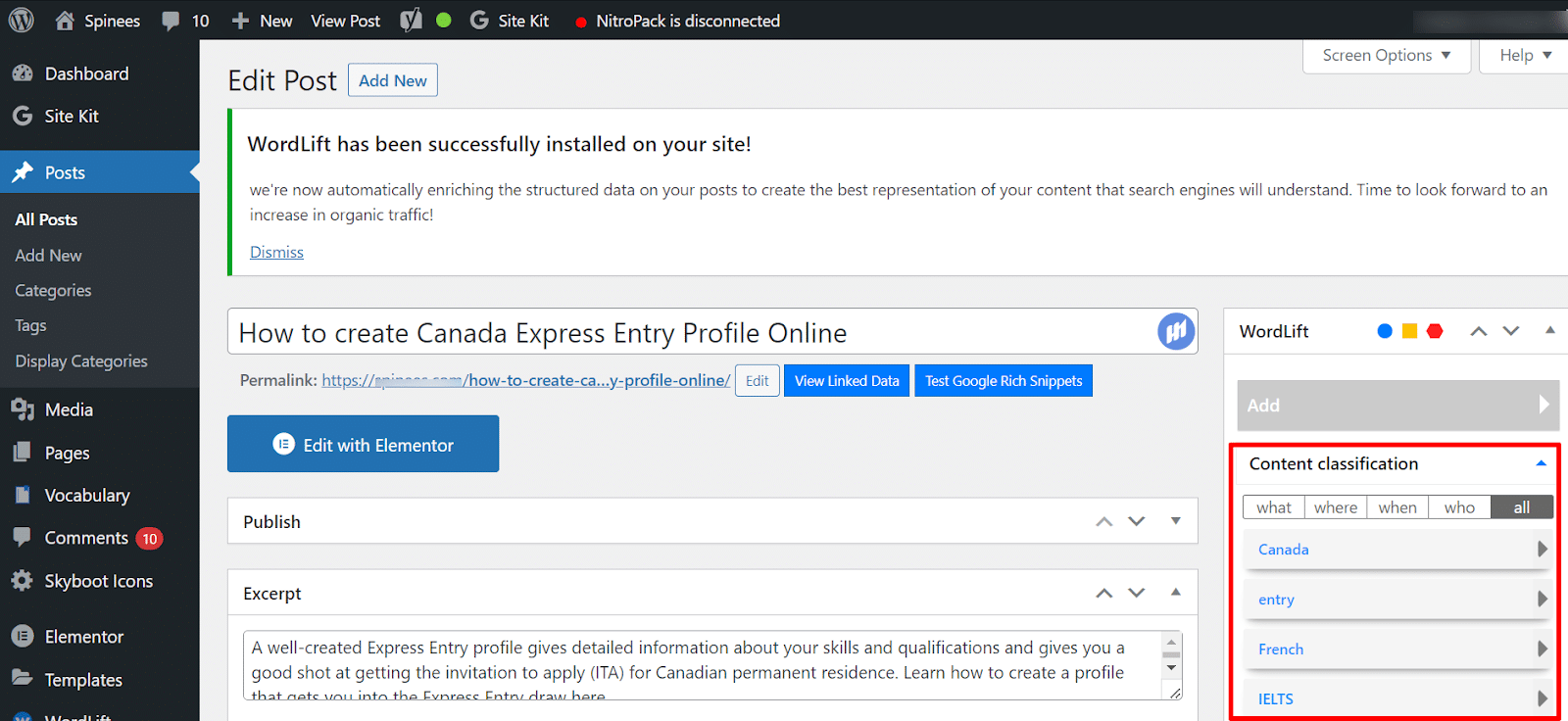Open the Skyboot Icons gear icon
The image size is (1568, 721).
pyautogui.click(x=23, y=580)
